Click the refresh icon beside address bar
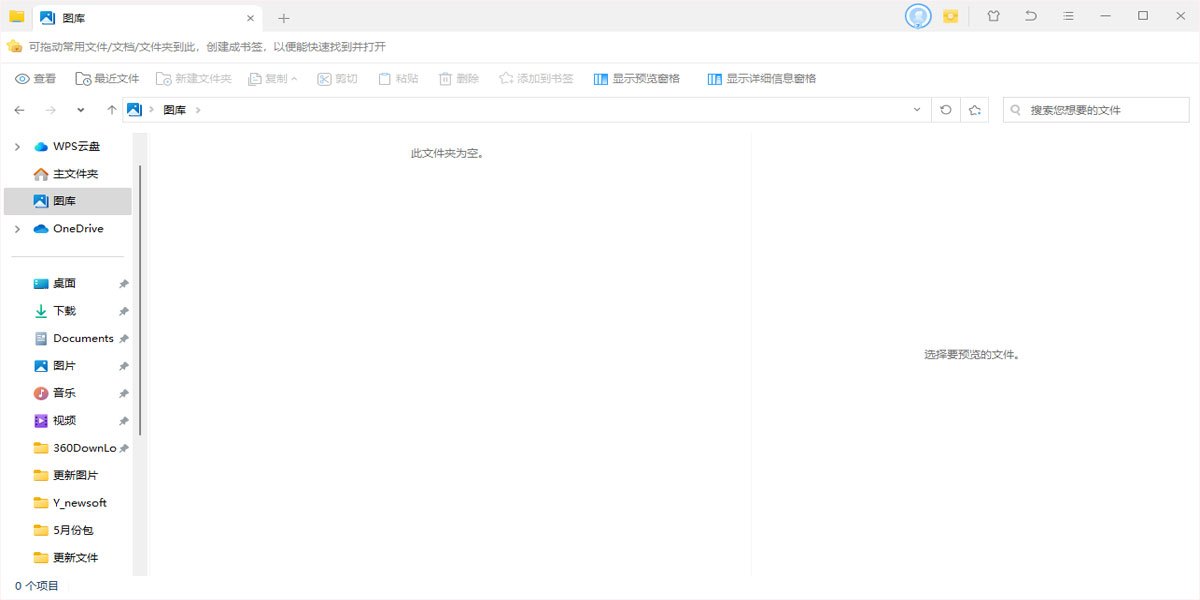The image size is (1200, 600). (x=946, y=110)
